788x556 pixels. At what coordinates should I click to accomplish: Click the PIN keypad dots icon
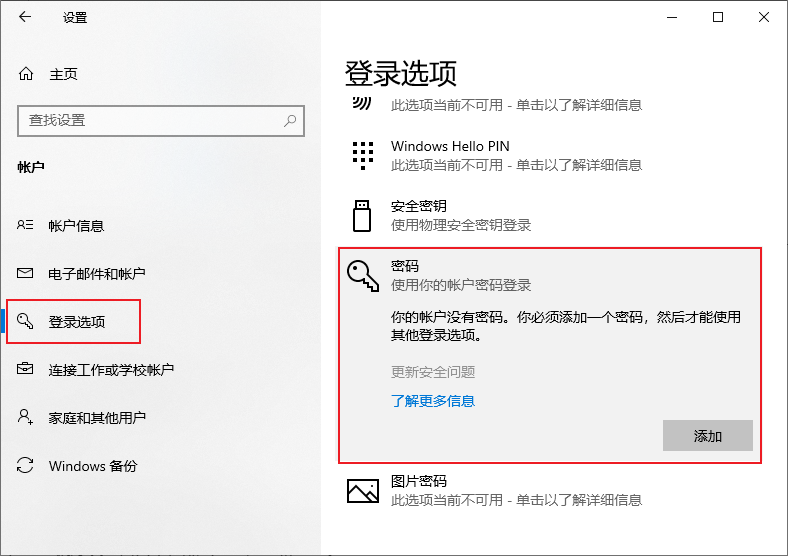coord(363,156)
